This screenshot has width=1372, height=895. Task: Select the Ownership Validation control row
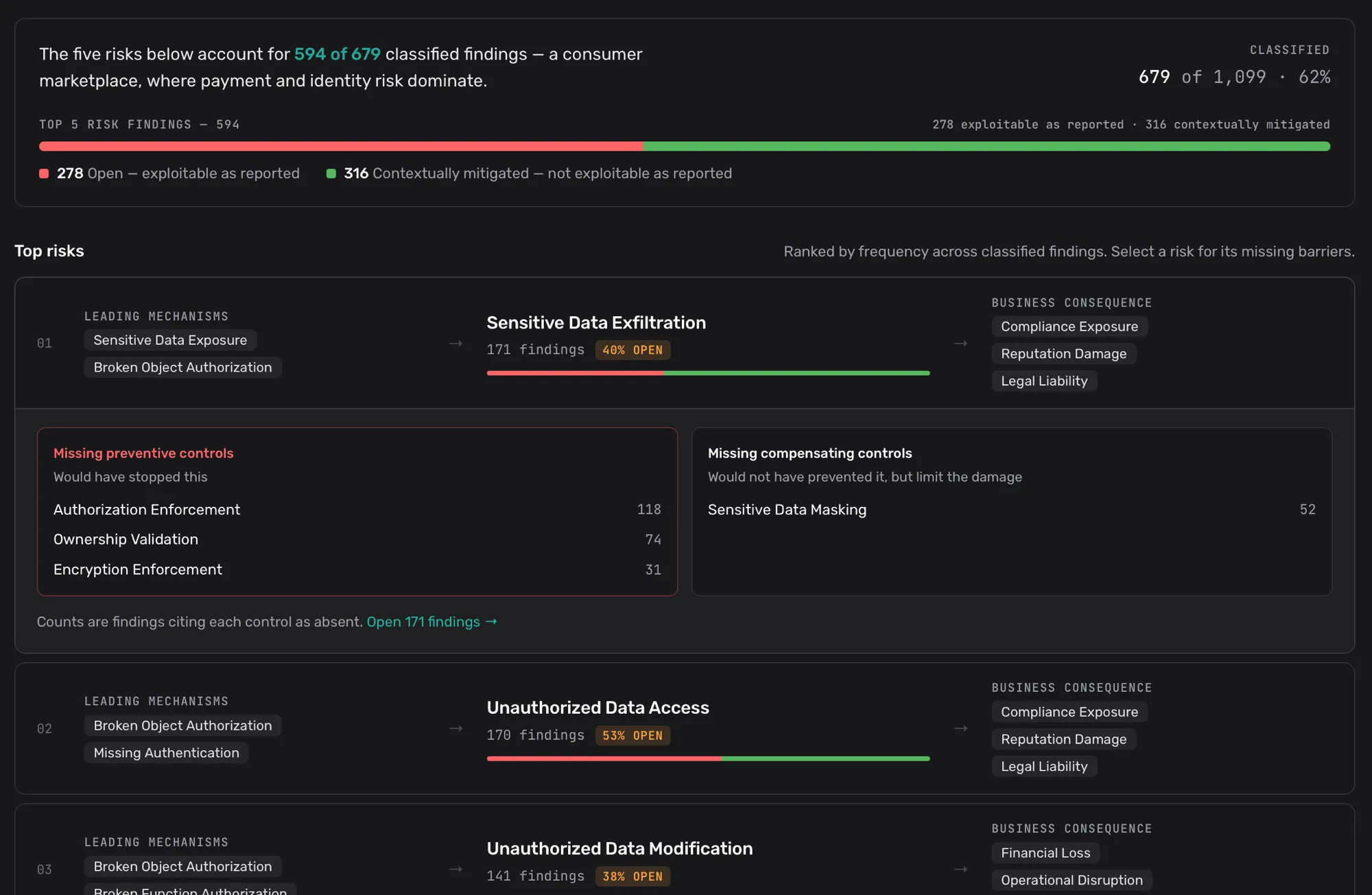pyautogui.click(x=357, y=540)
